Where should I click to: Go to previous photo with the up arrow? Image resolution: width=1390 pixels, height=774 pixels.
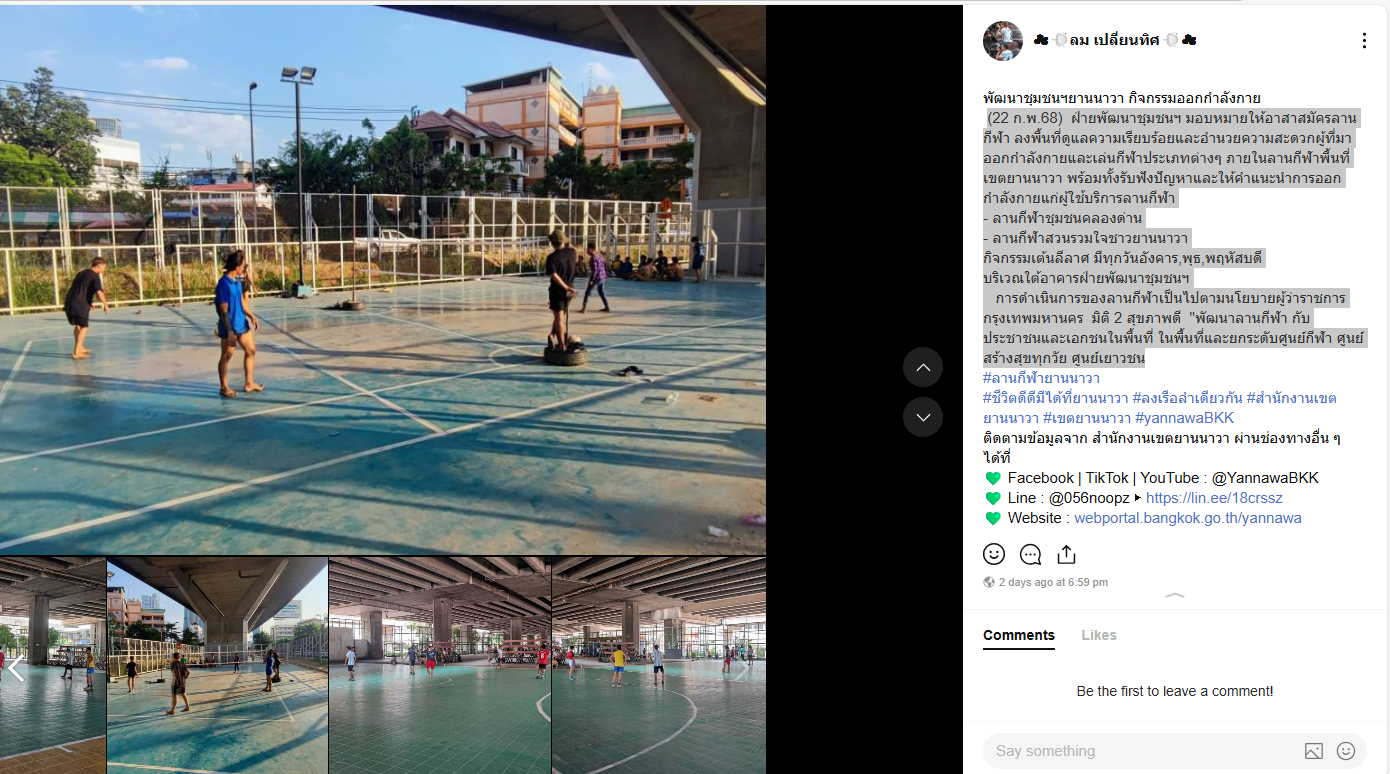[923, 367]
